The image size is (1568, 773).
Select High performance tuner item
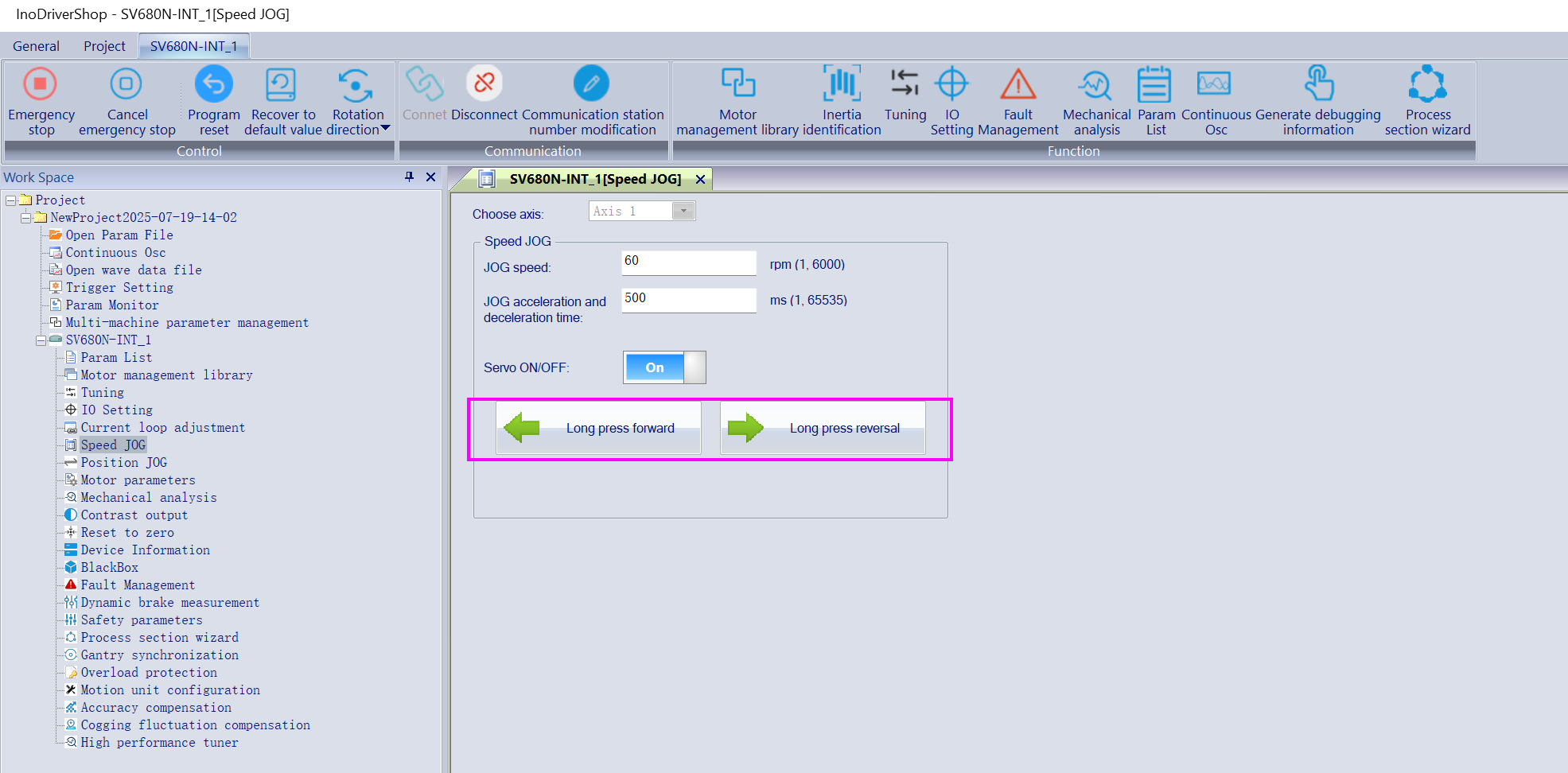pos(160,743)
